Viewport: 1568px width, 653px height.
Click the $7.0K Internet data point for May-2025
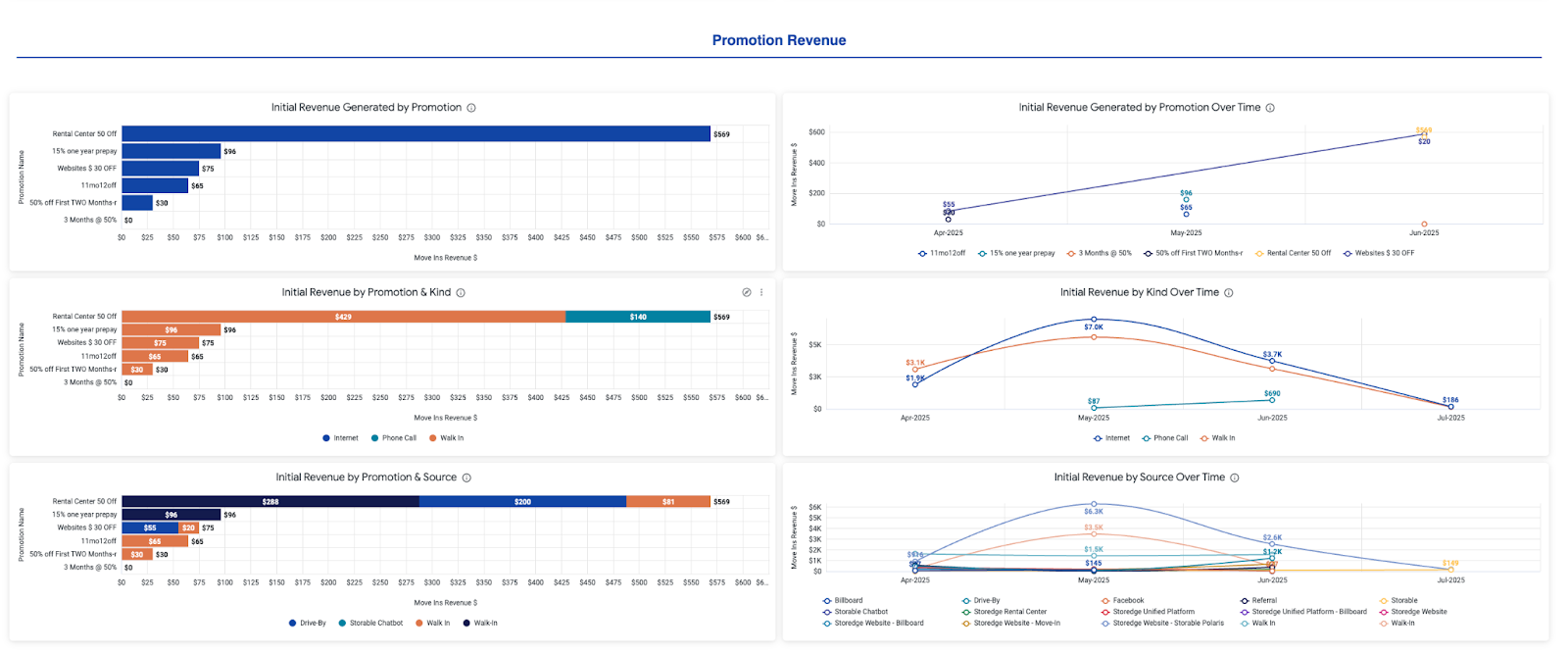tap(1094, 320)
